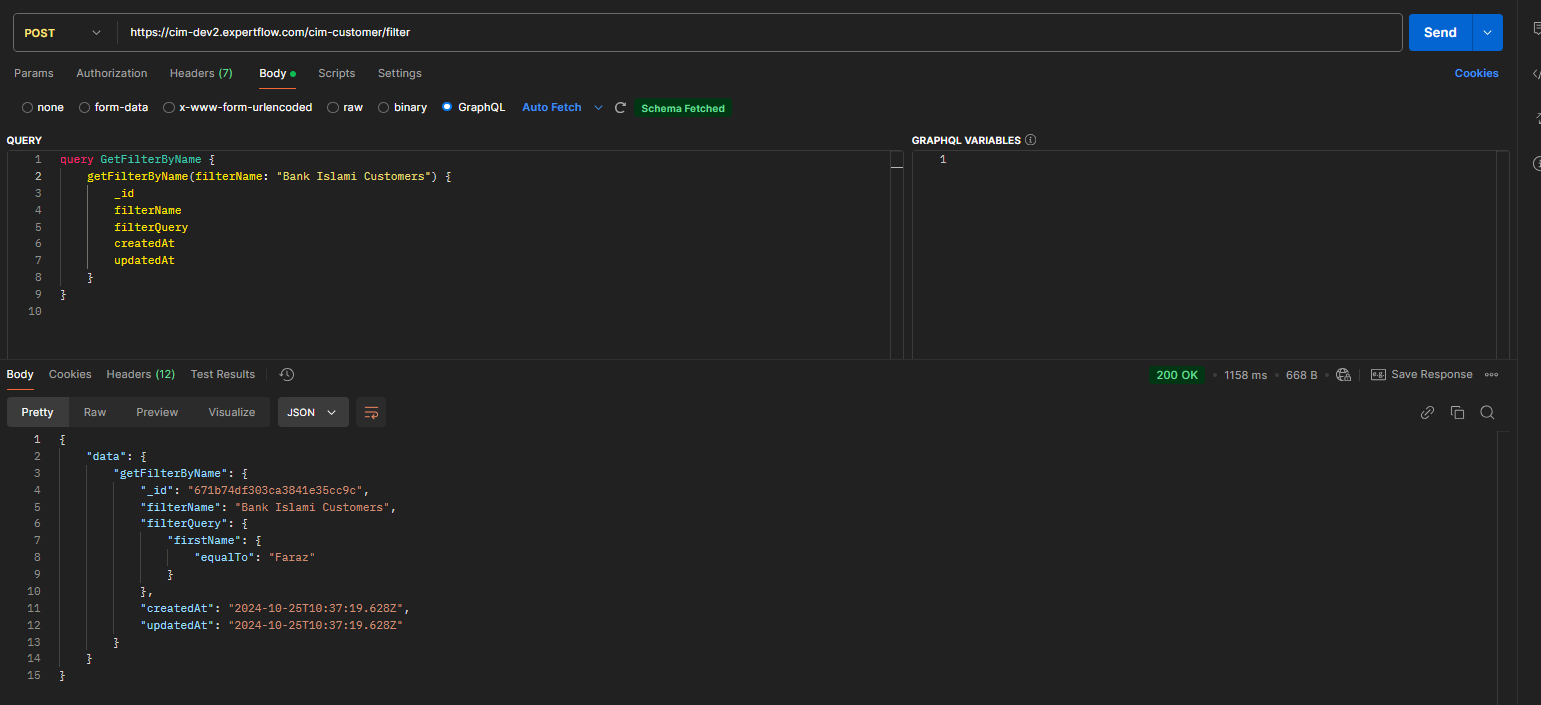1541x705 pixels.
Task: Open the response history icon
Action: click(287, 374)
